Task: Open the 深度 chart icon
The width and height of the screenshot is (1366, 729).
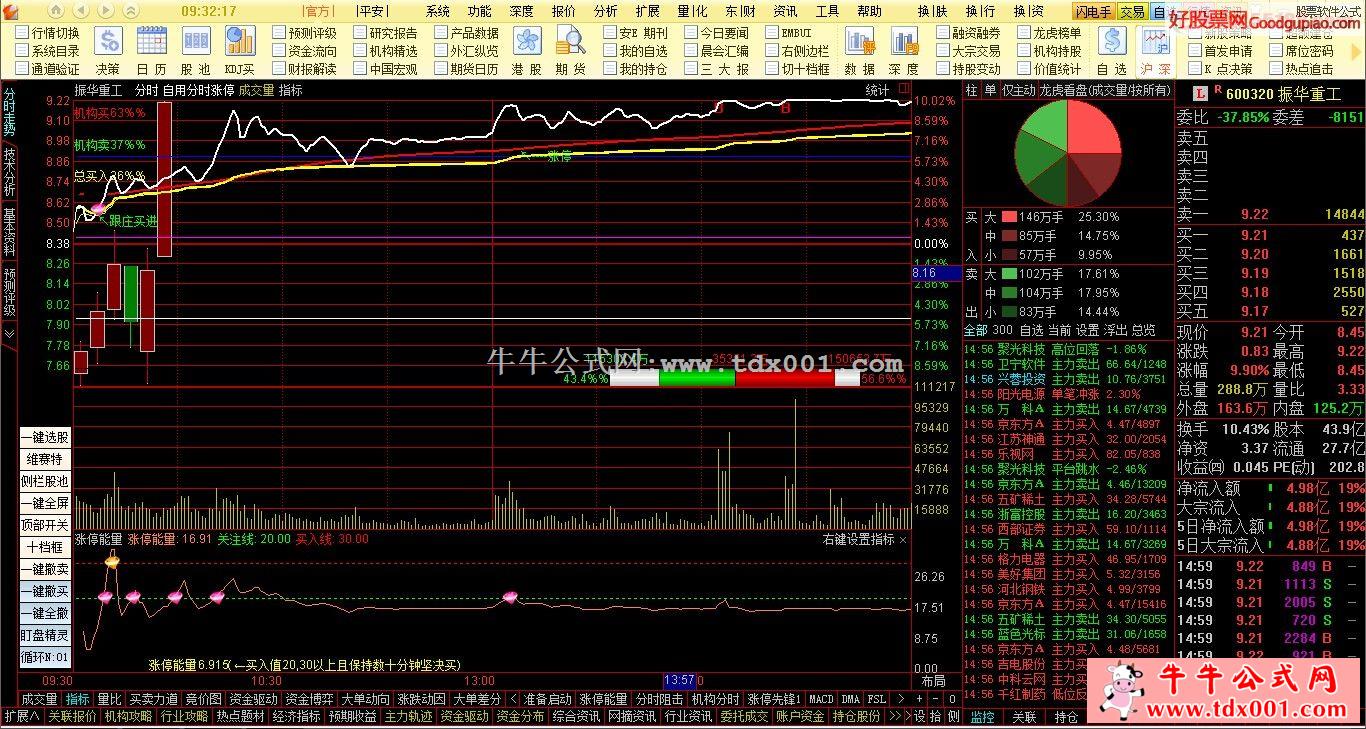Action: tap(904, 41)
